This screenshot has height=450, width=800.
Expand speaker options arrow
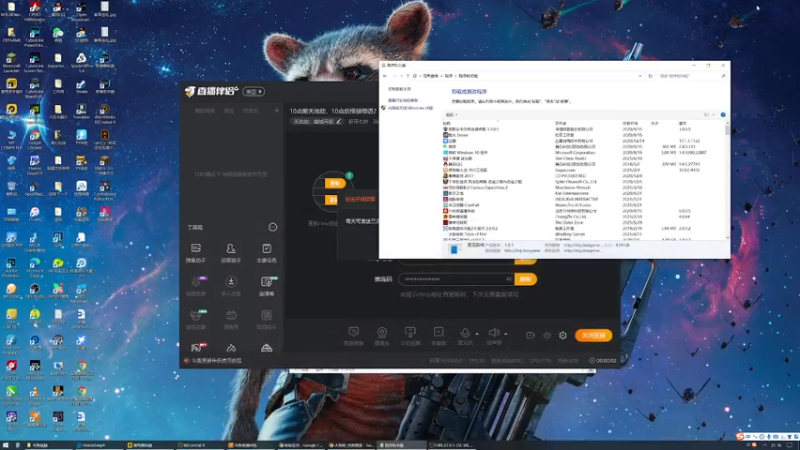point(506,334)
